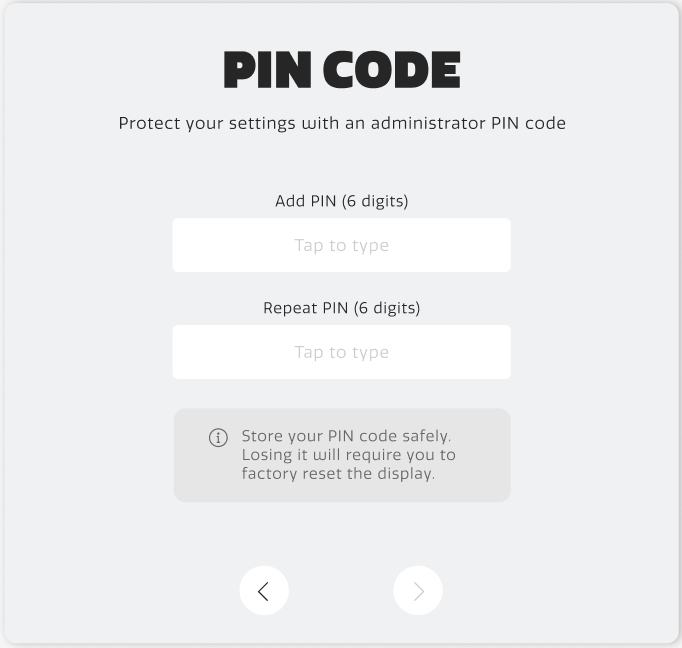This screenshot has width=682, height=648.
Task: Proceed with the right chevron button
Action: (418, 591)
